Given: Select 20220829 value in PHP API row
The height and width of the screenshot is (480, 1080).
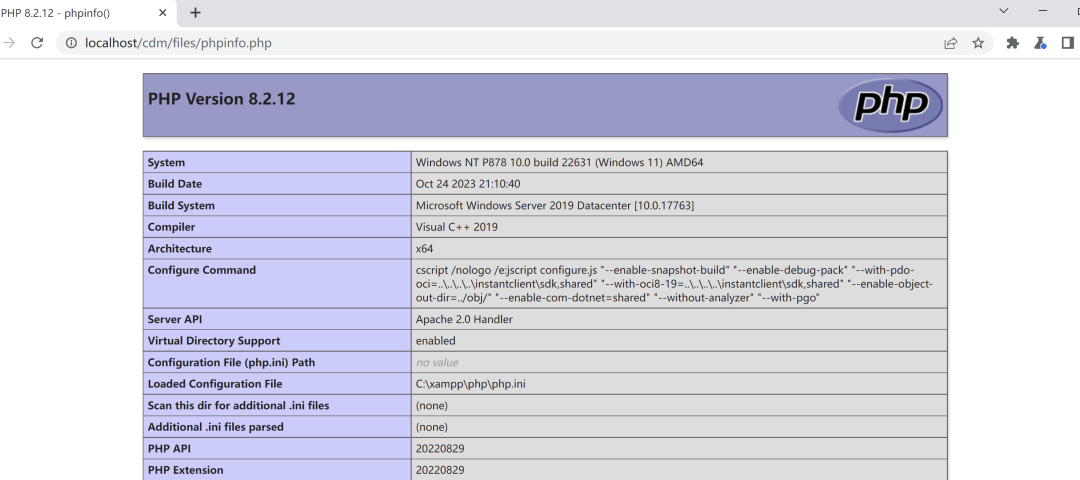Looking at the screenshot, I should (x=440, y=448).
